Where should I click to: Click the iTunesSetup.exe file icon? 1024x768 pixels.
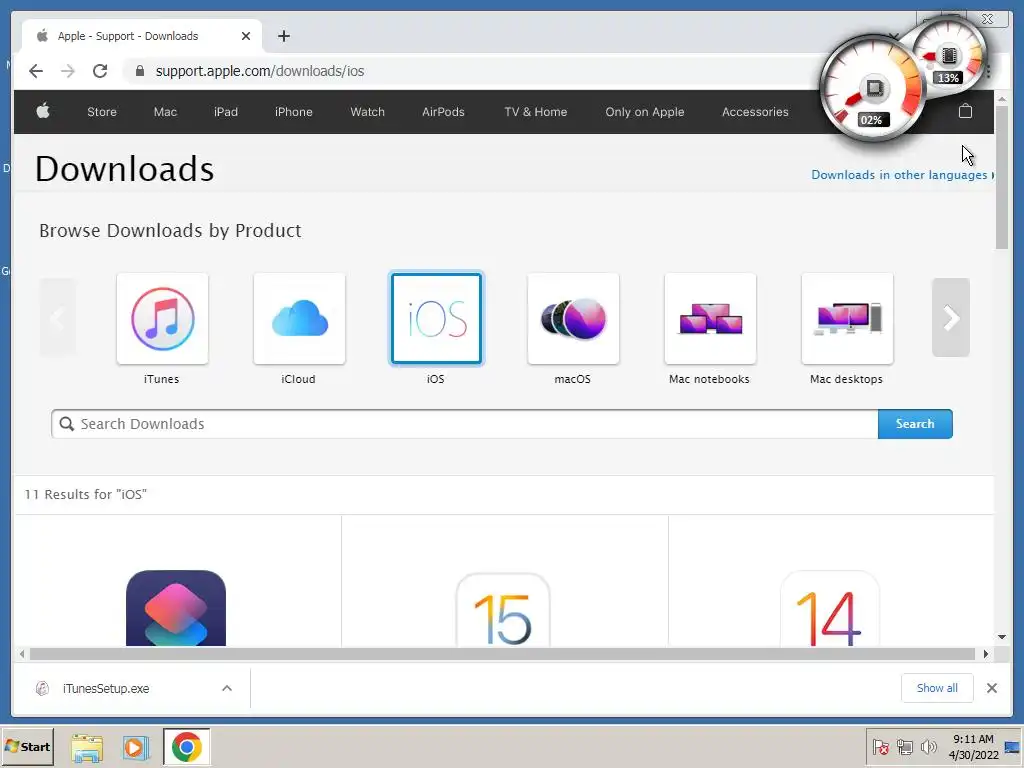click(42, 688)
